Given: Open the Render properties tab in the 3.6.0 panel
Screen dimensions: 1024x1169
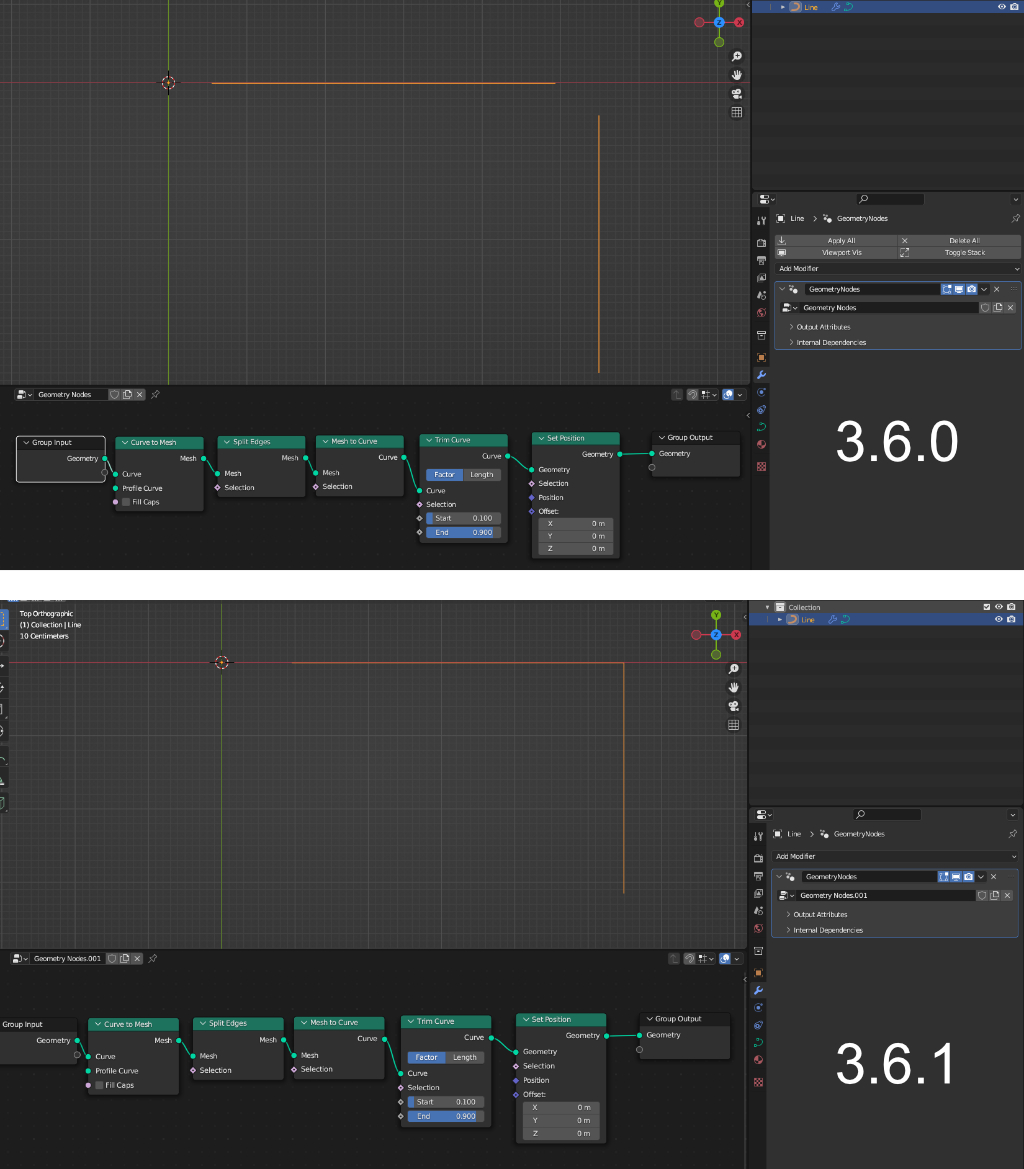Looking at the screenshot, I should click(761, 243).
